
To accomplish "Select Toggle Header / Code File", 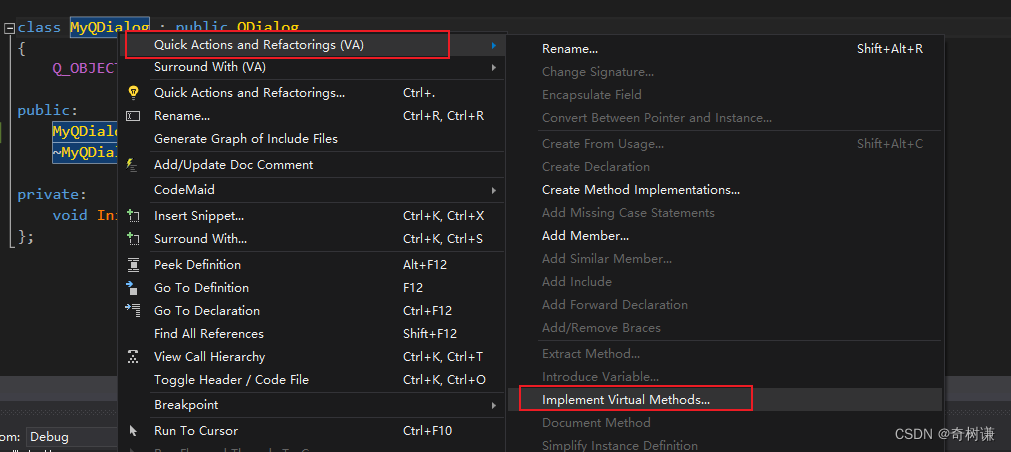I will tap(311, 380).
